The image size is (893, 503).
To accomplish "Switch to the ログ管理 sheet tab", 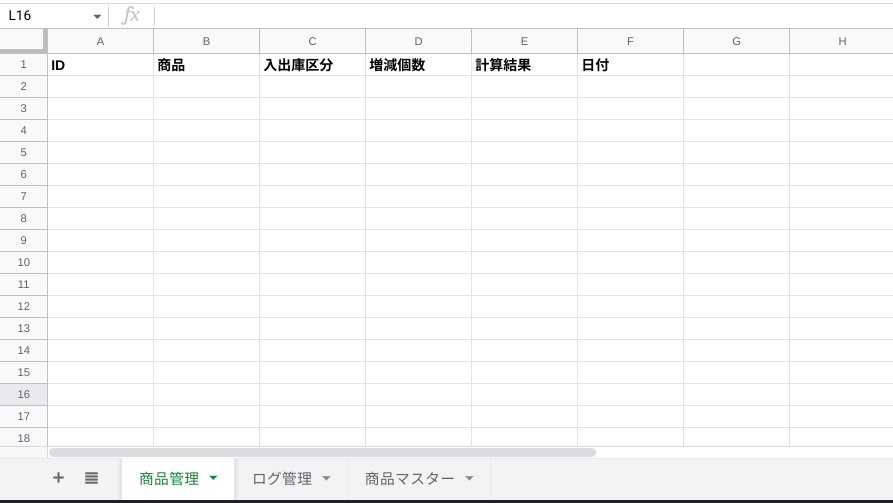I will (x=282, y=479).
